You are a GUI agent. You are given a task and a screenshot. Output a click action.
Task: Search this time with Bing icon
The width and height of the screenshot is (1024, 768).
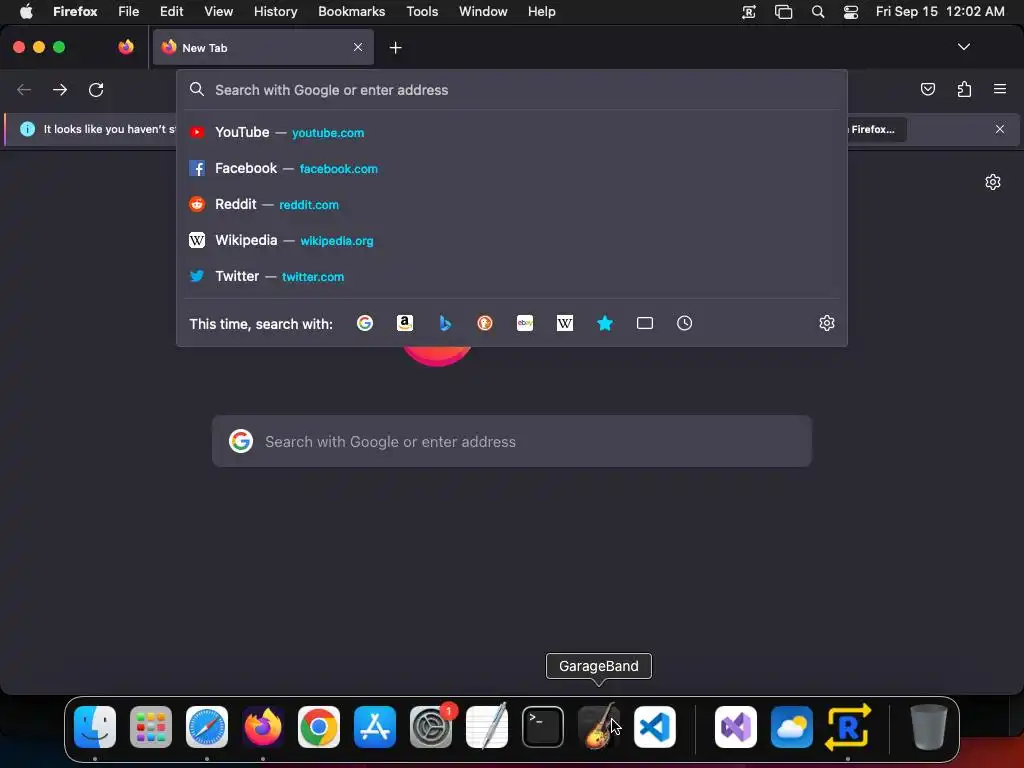coord(445,323)
